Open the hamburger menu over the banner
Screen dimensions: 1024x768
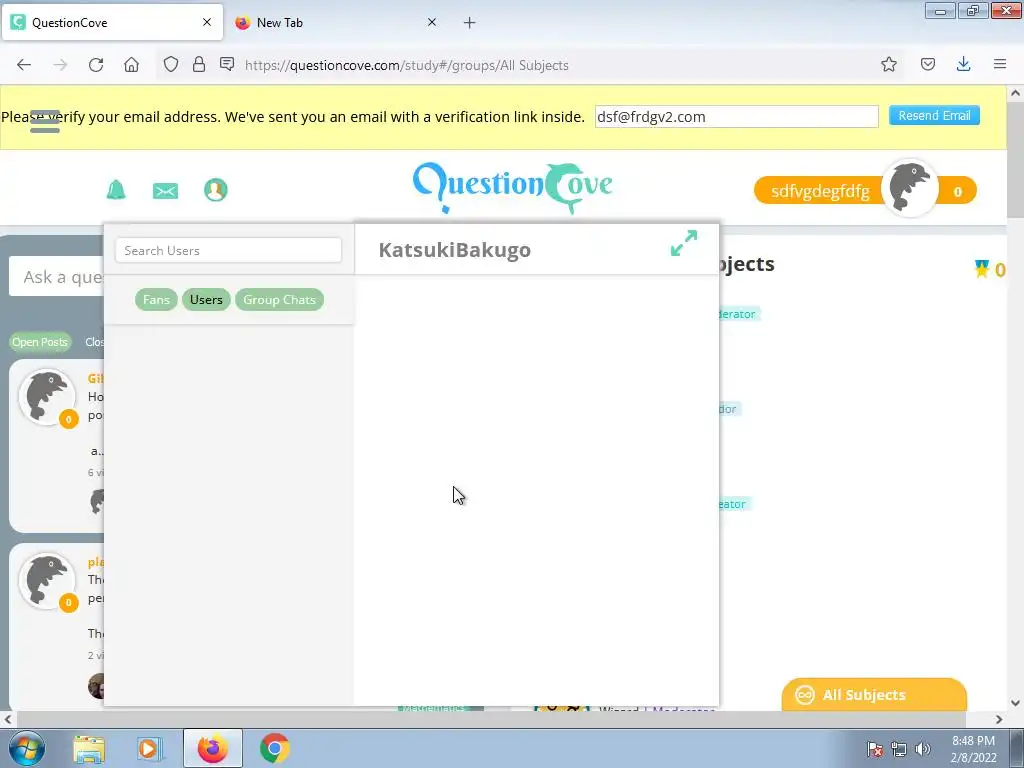[45, 121]
